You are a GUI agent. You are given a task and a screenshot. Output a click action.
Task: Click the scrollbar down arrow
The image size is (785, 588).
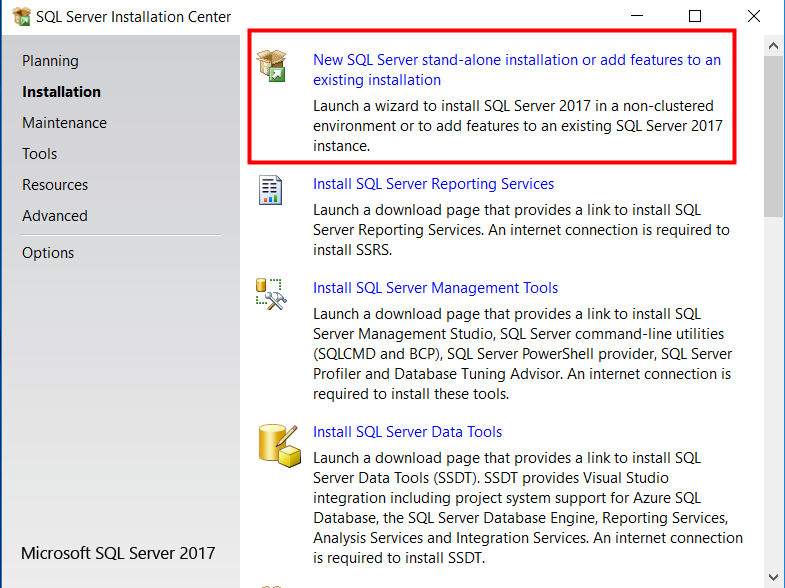click(x=773, y=577)
